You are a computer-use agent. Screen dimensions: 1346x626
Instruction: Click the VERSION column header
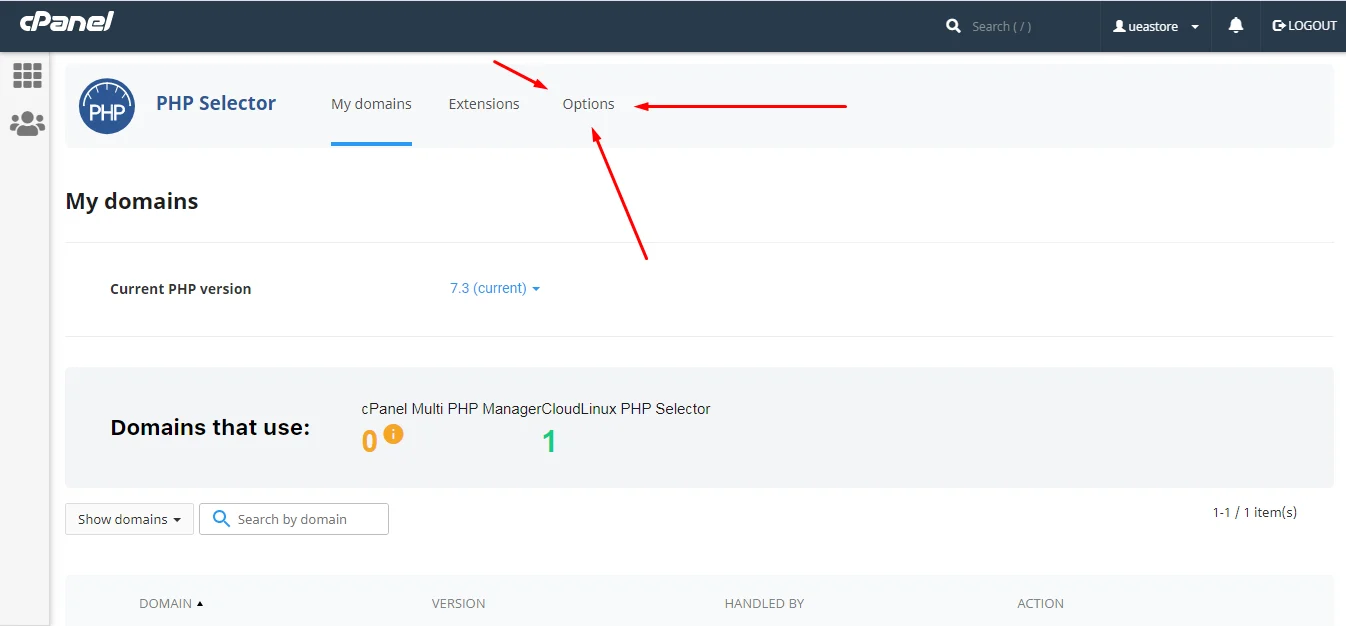pyautogui.click(x=458, y=604)
